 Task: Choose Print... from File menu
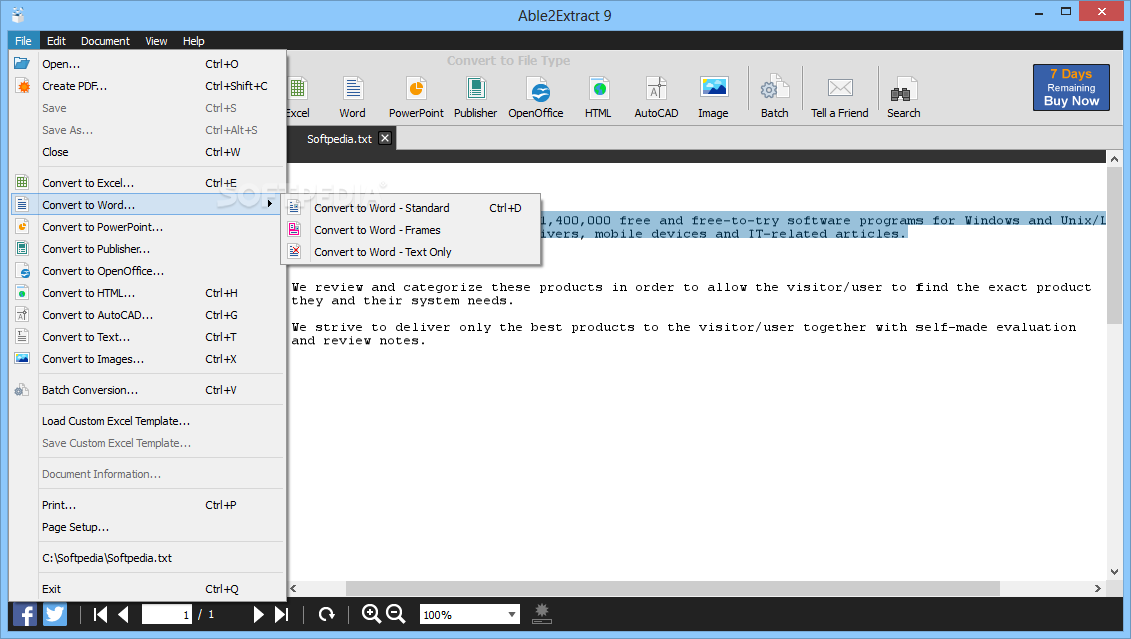148,505
